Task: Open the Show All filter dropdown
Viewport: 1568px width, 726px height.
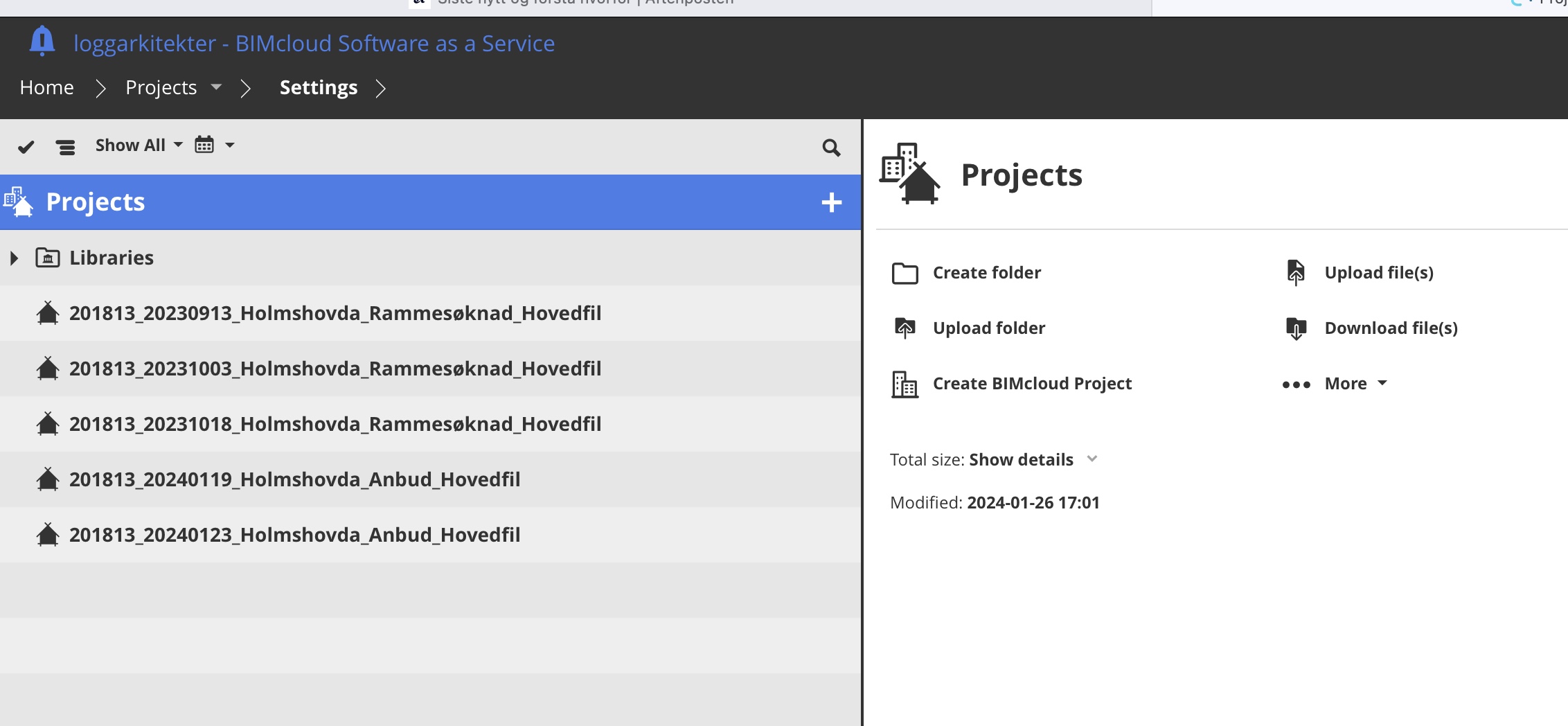Action: [x=139, y=145]
